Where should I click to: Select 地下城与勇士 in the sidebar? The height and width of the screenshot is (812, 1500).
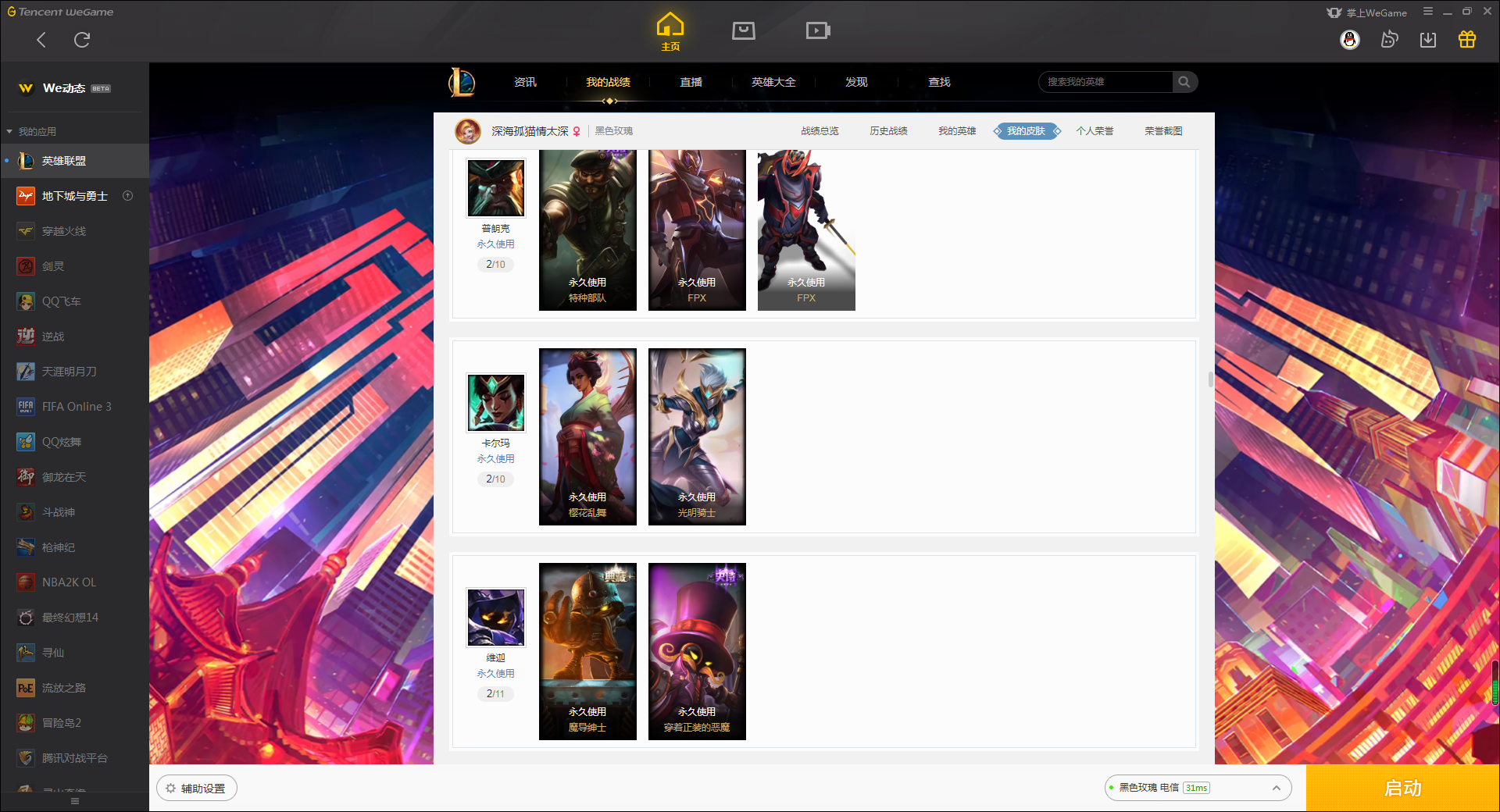[x=74, y=196]
